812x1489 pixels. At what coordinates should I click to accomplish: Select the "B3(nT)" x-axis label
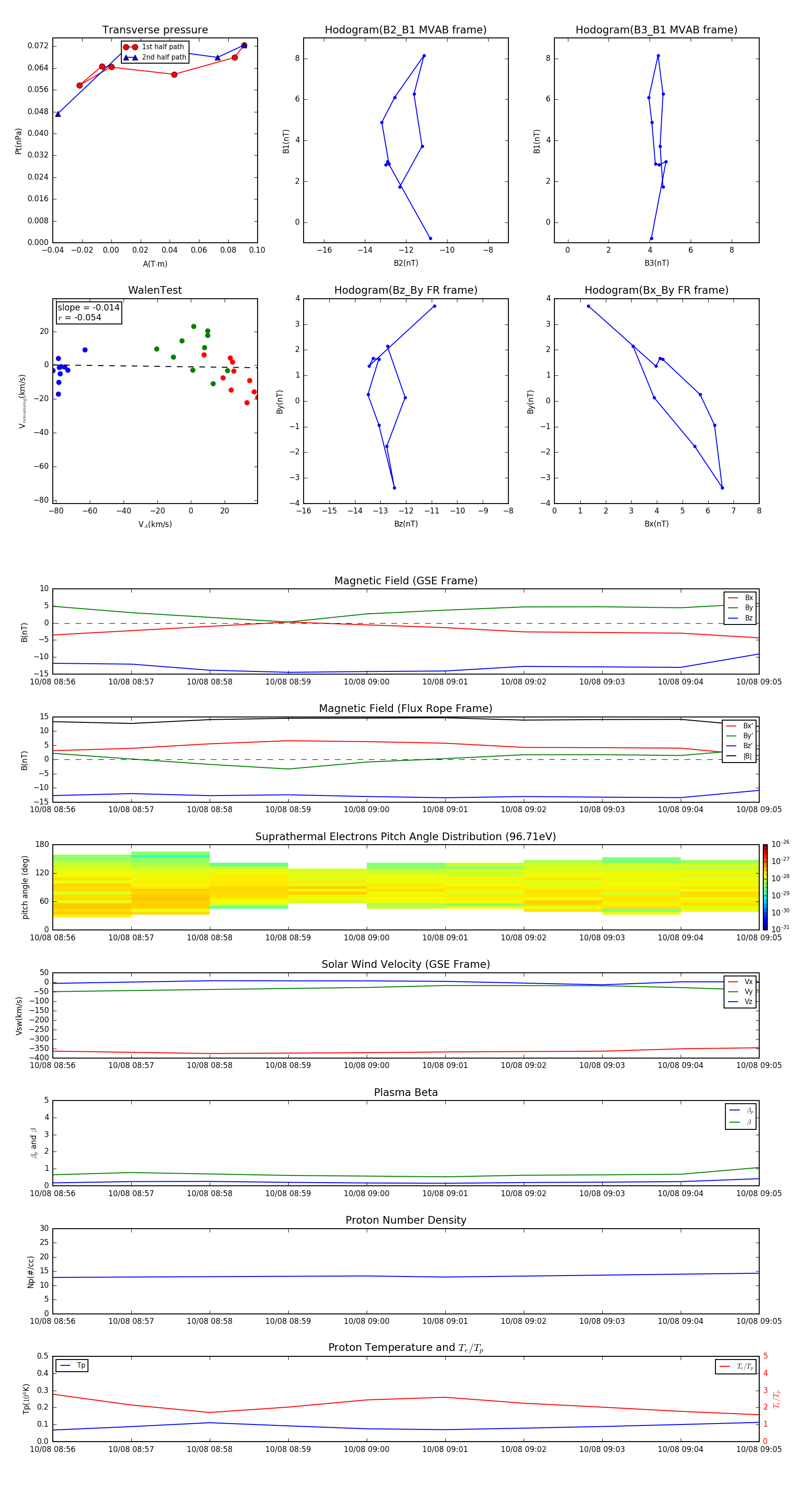point(656,263)
